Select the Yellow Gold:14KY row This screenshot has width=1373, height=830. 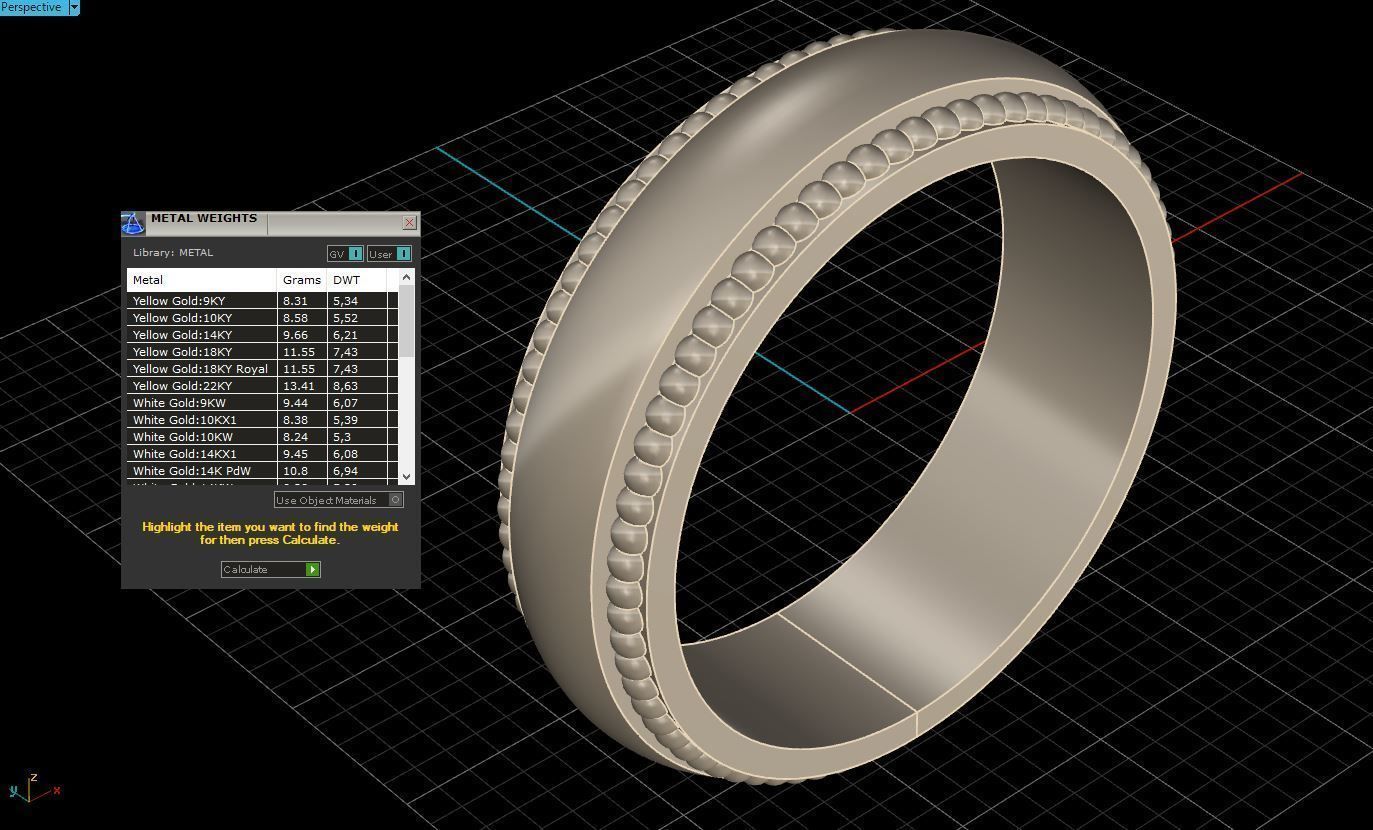click(262, 335)
